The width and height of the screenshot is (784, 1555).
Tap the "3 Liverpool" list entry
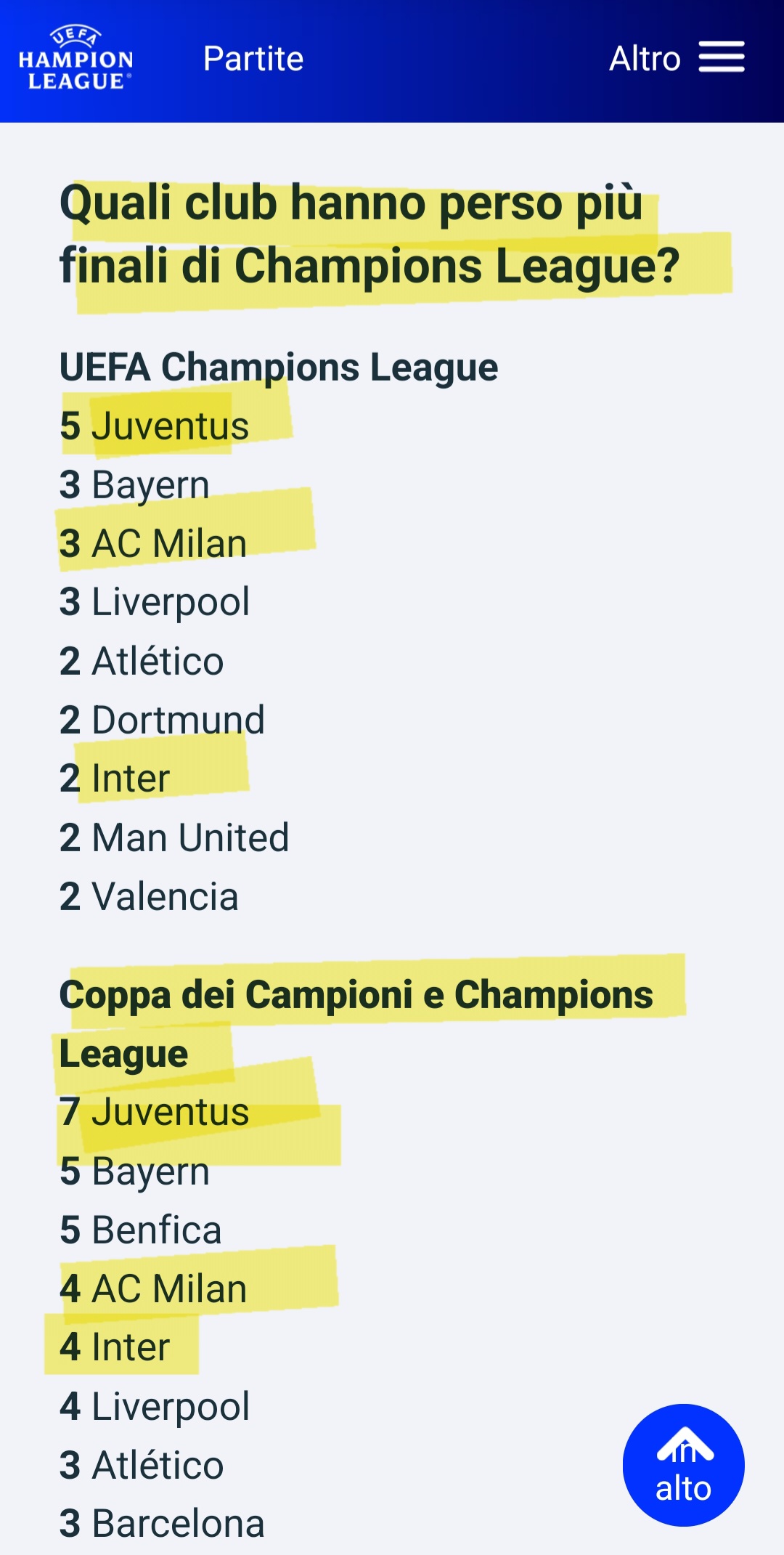click(155, 602)
